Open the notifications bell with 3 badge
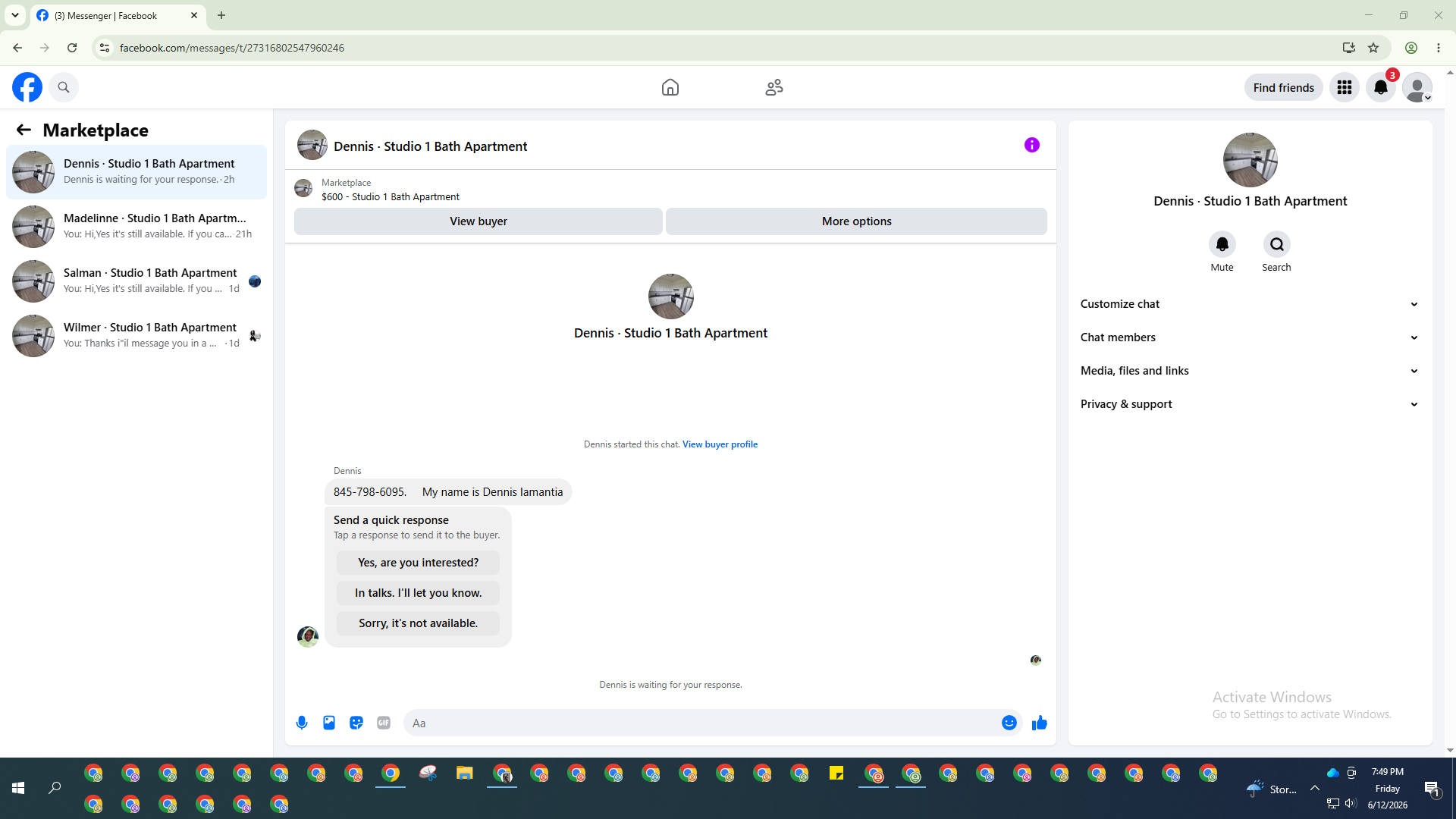 [x=1381, y=87]
